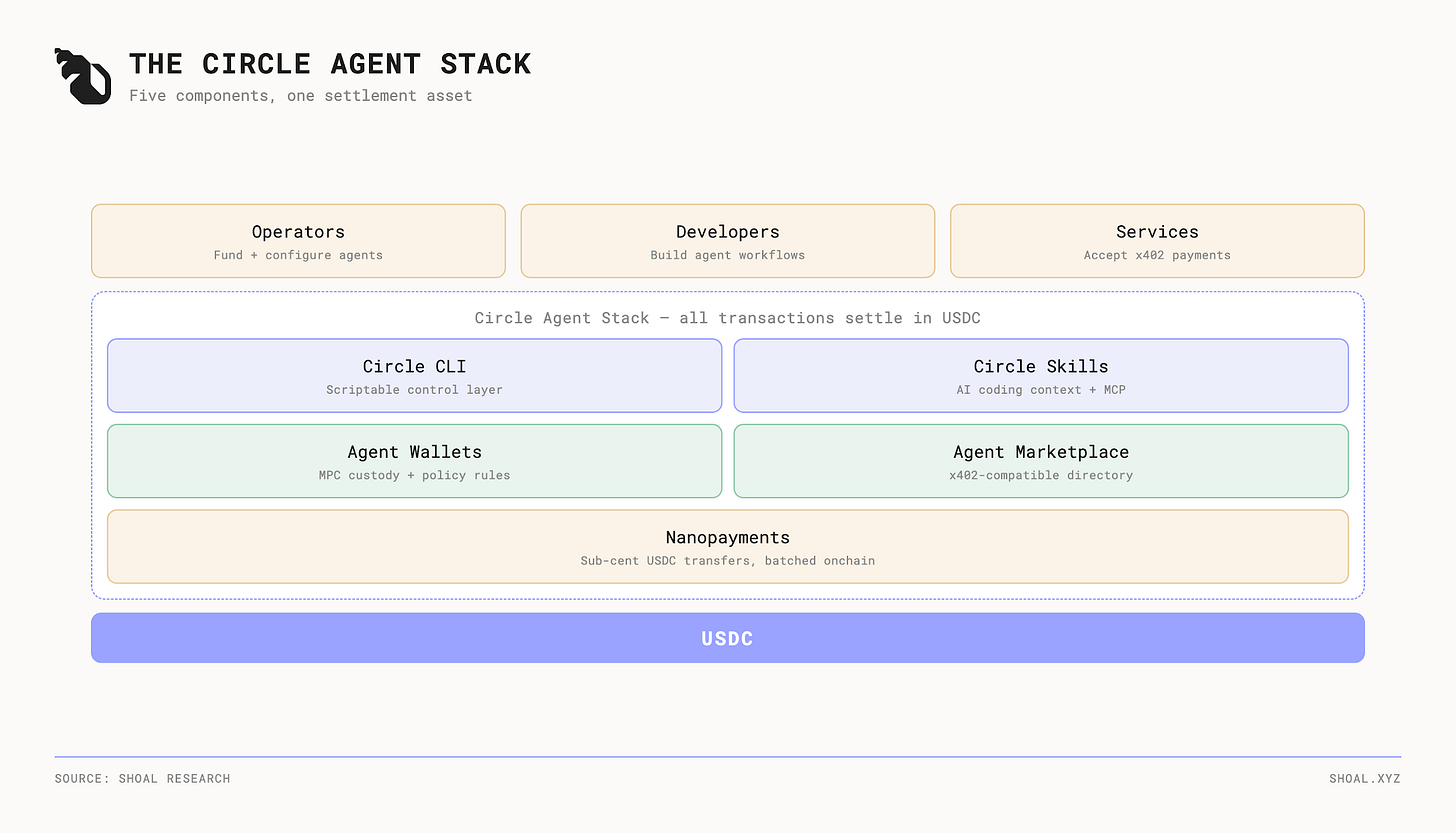Click 'Accept x402 payments' text
This screenshot has height=833, width=1456.
point(1157,255)
